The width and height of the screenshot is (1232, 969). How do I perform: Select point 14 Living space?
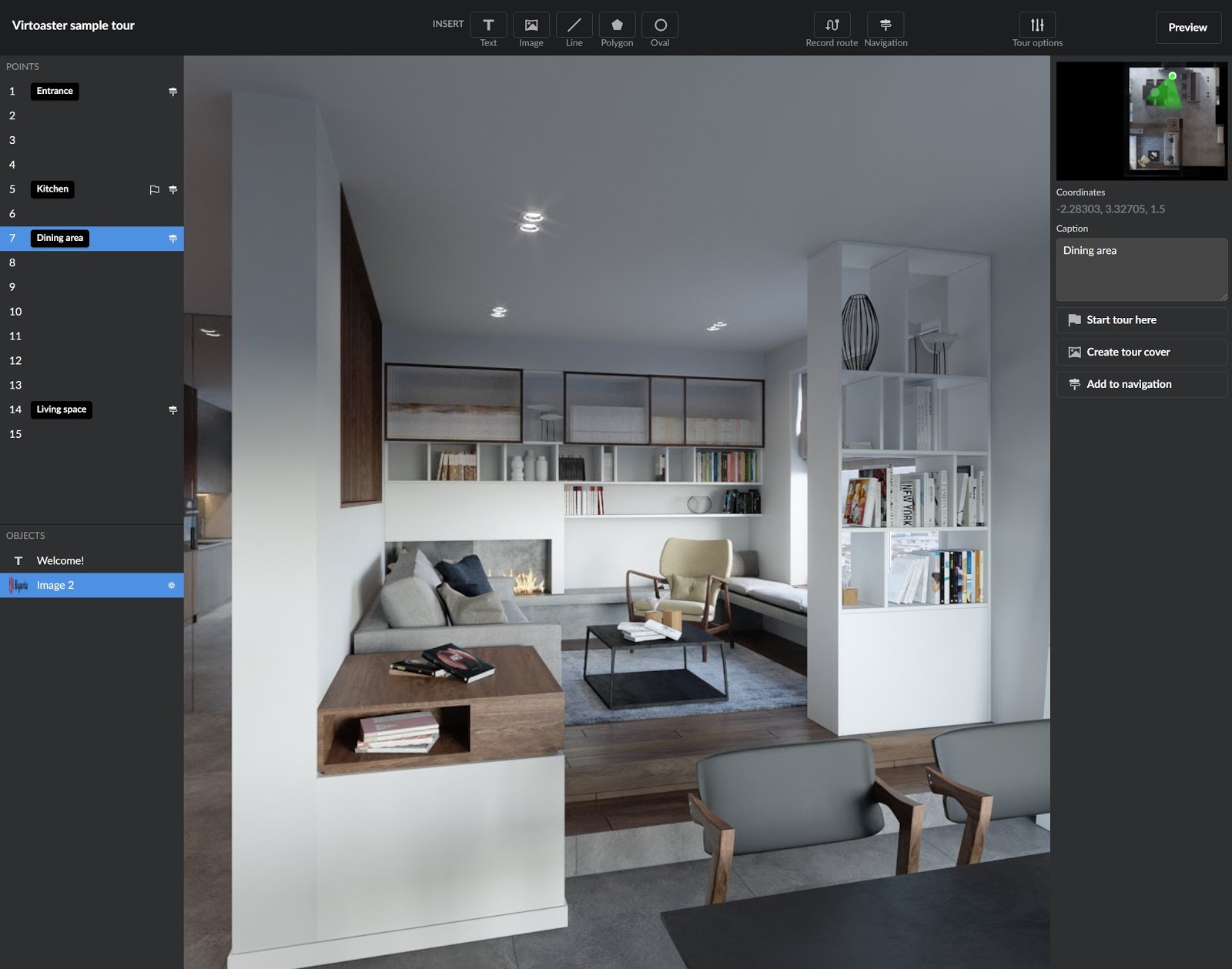coord(62,409)
